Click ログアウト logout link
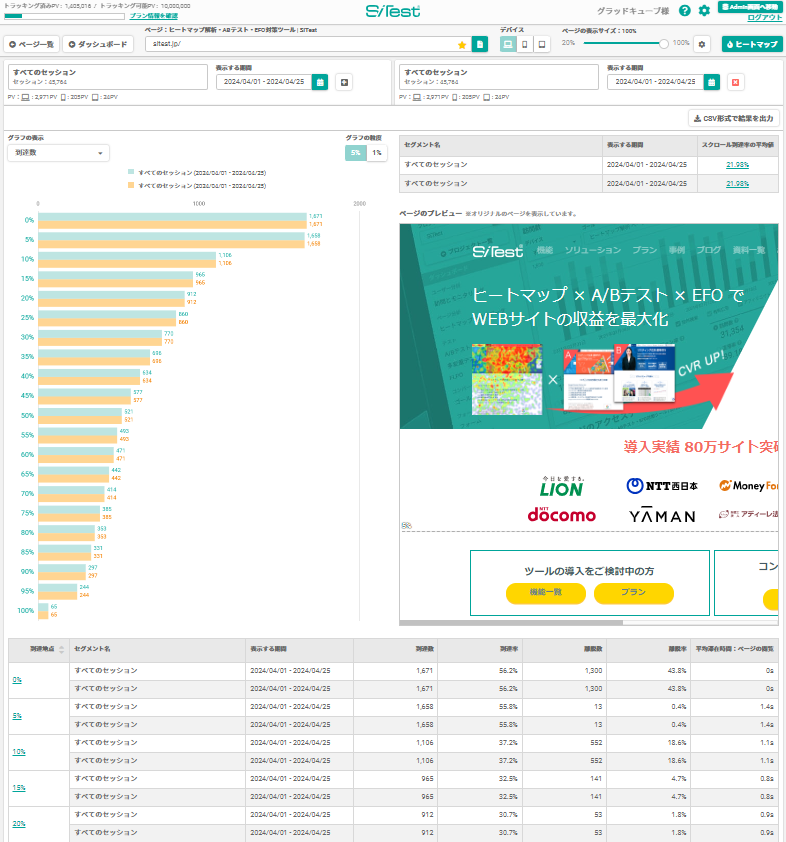The image size is (786, 842). (x=765, y=17)
